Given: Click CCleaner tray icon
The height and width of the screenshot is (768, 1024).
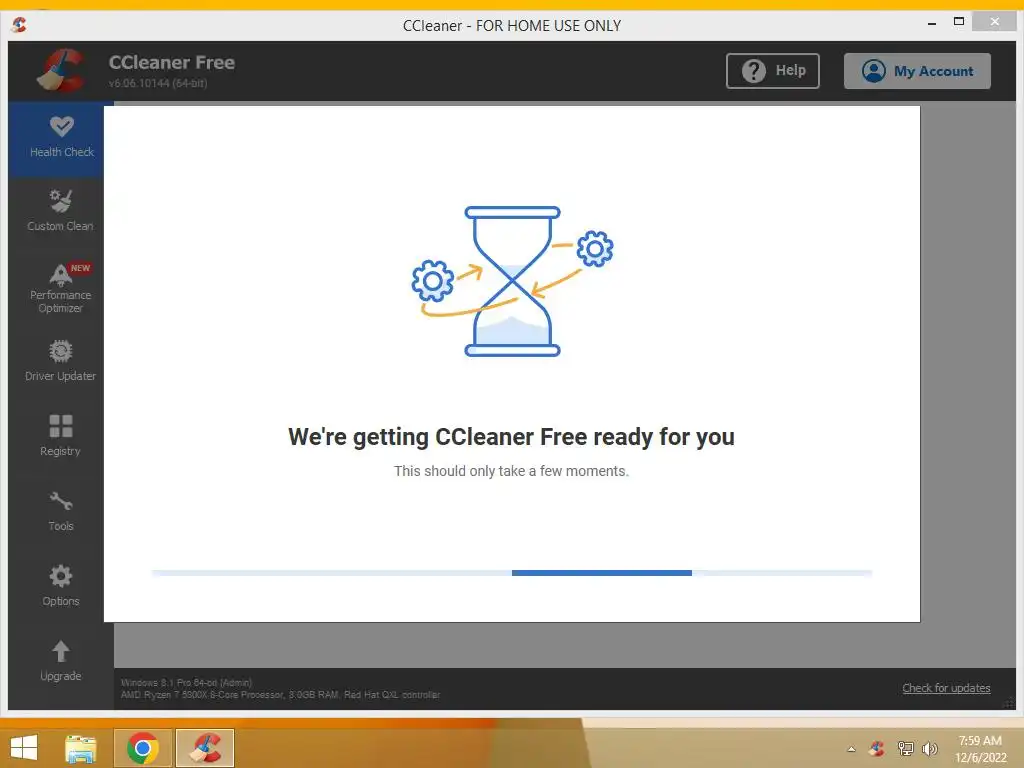Looking at the screenshot, I should 877,748.
